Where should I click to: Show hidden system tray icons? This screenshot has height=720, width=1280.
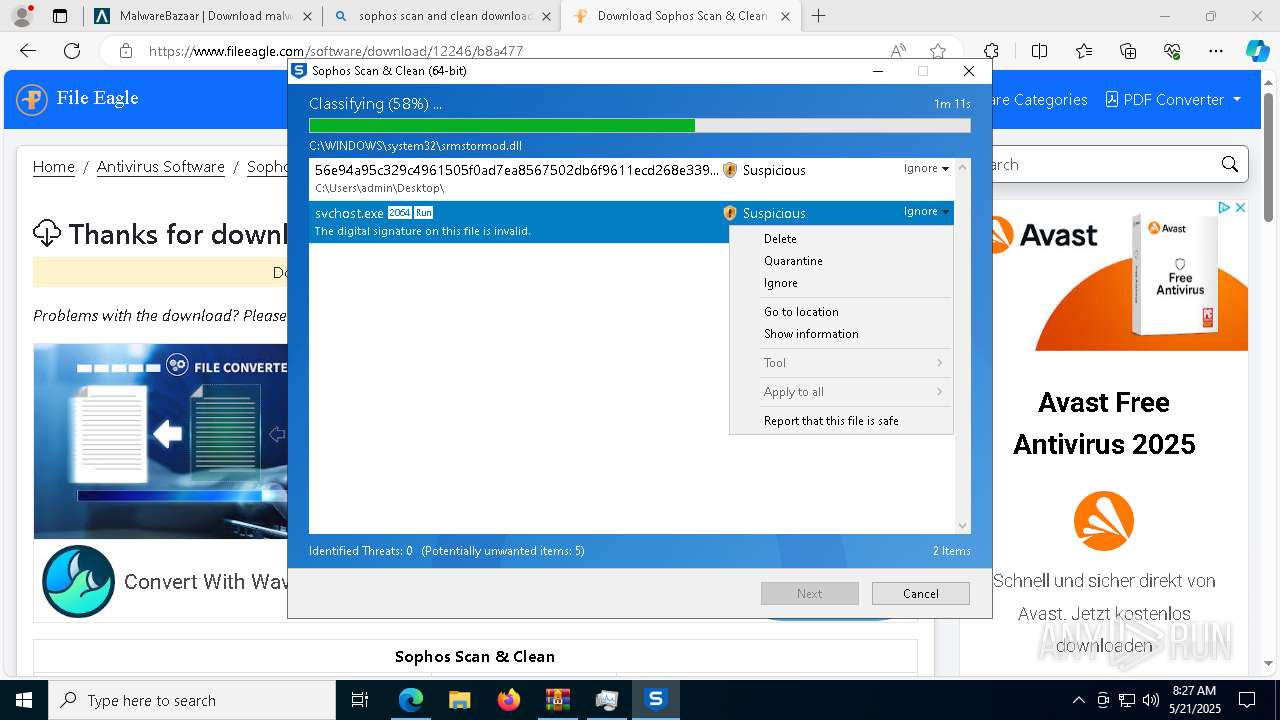click(1078, 700)
